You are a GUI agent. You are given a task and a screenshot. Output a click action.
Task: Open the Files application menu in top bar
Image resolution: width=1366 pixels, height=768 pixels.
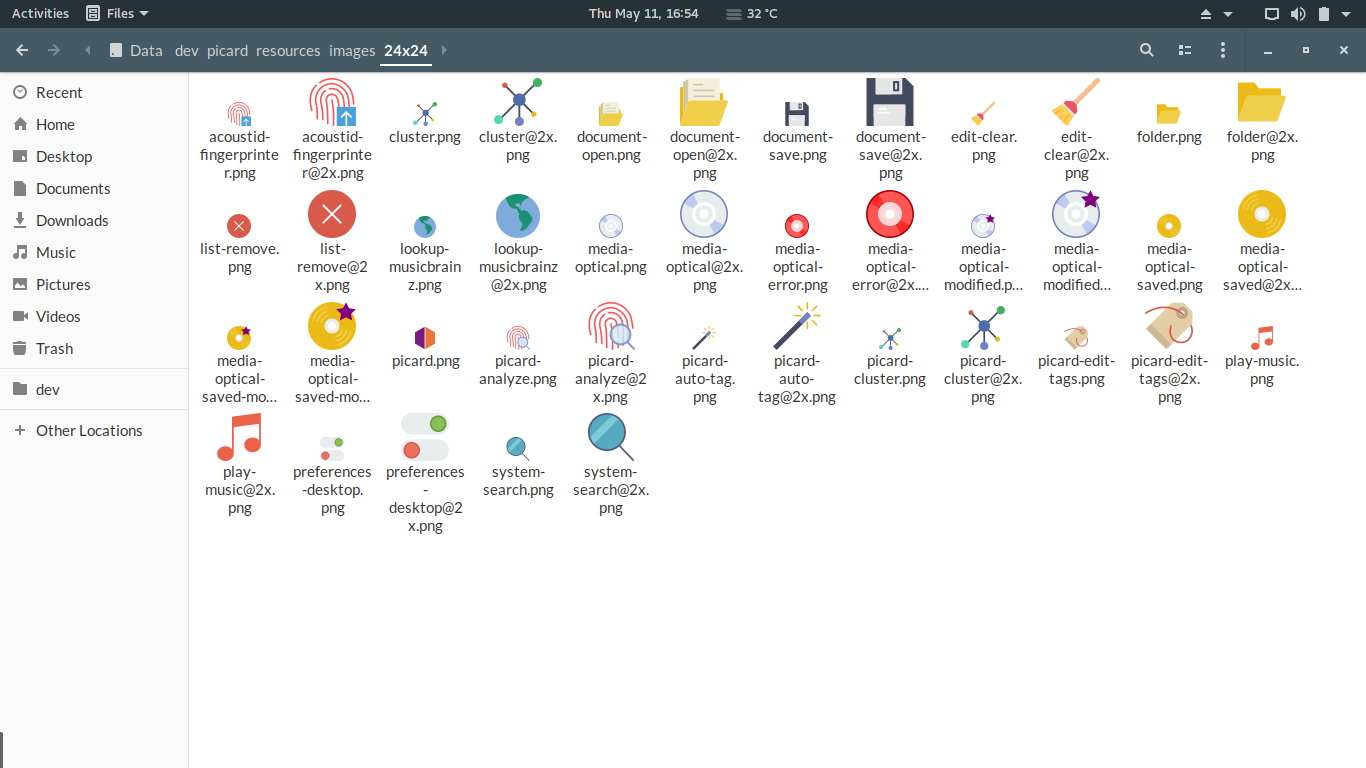117,13
